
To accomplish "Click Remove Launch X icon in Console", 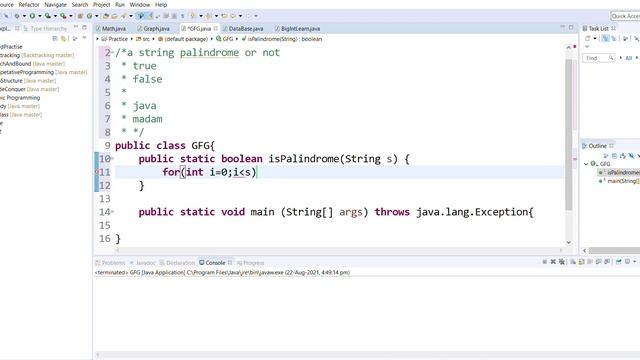I will coord(553,262).
